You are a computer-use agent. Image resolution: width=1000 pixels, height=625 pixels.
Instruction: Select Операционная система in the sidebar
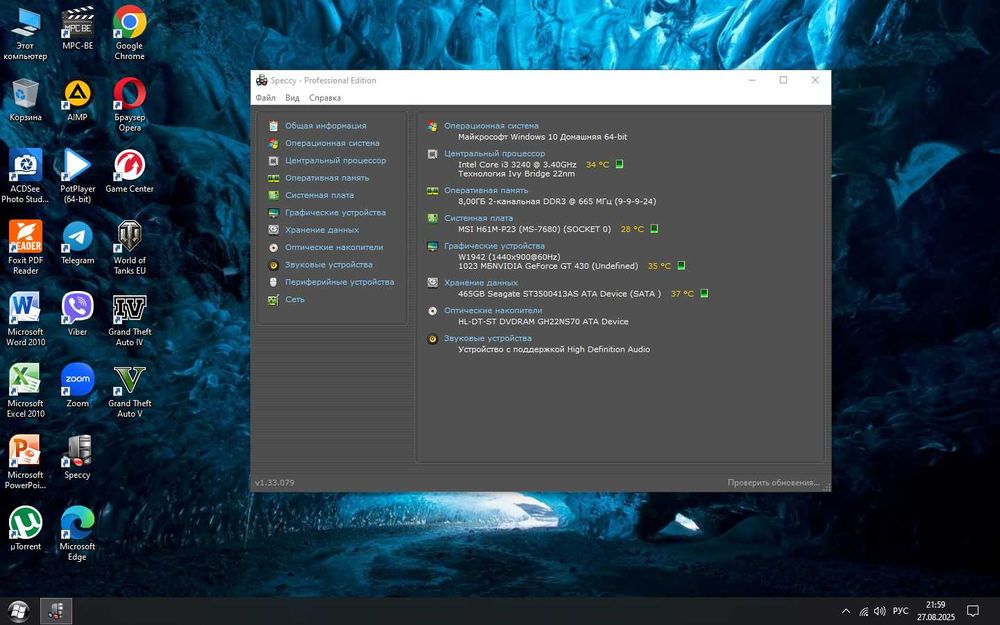pos(332,143)
